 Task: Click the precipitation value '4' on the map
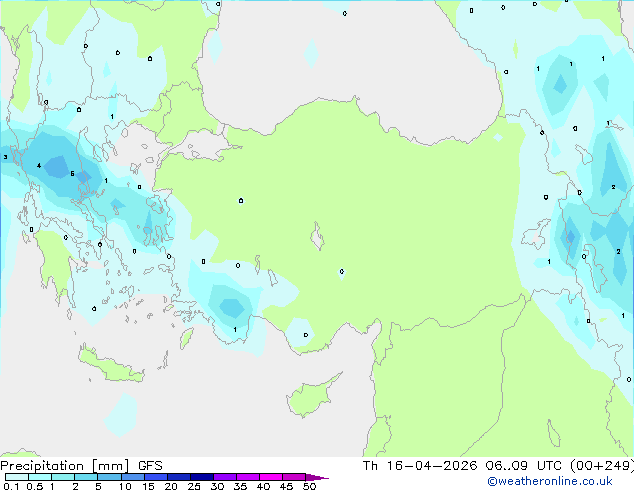39,165
